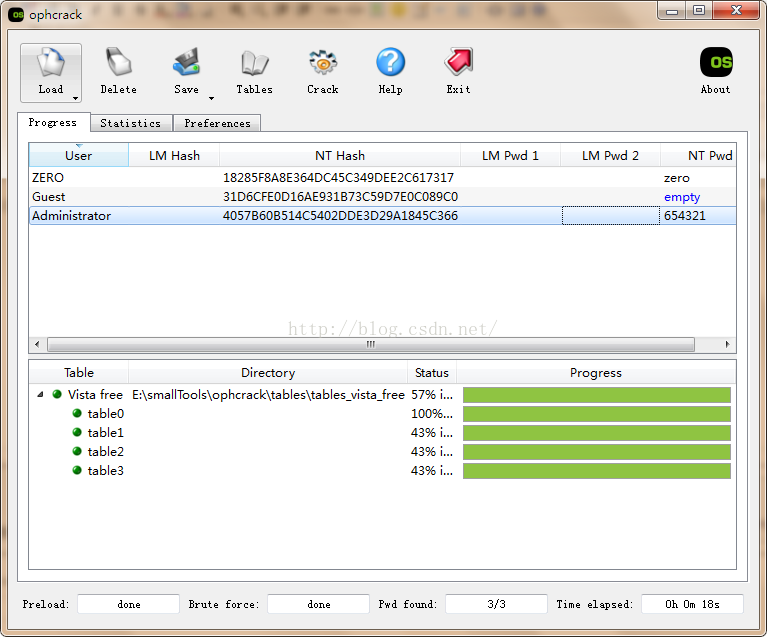Click the horizontal scrollbar left arrow

pos(37,344)
